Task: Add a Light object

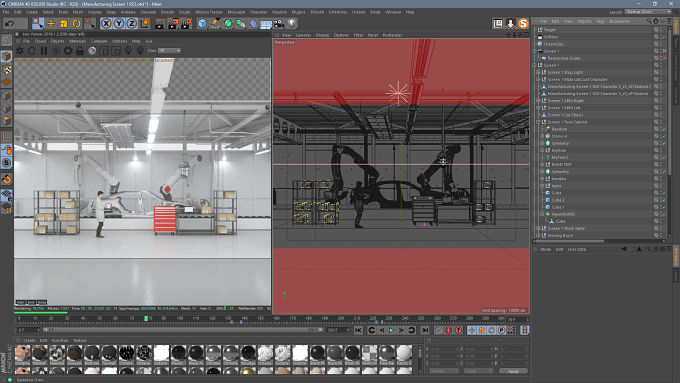Action: [x=292, y=23]
